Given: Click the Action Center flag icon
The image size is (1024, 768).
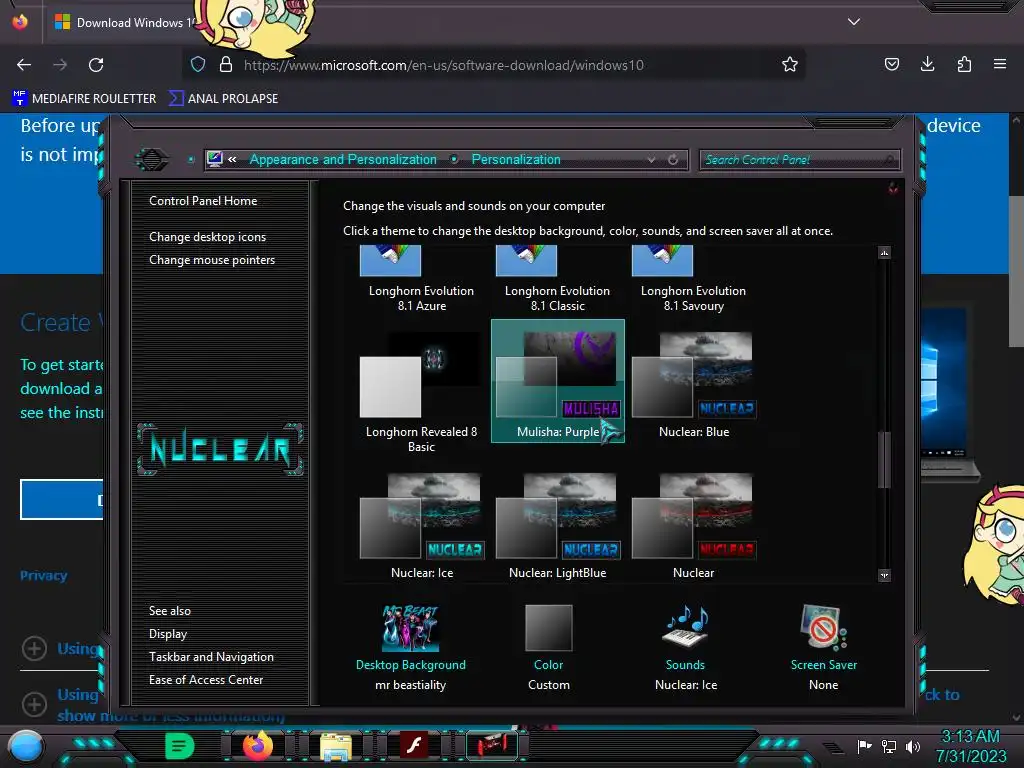Looking at the screenshot, I should point(864,746).
